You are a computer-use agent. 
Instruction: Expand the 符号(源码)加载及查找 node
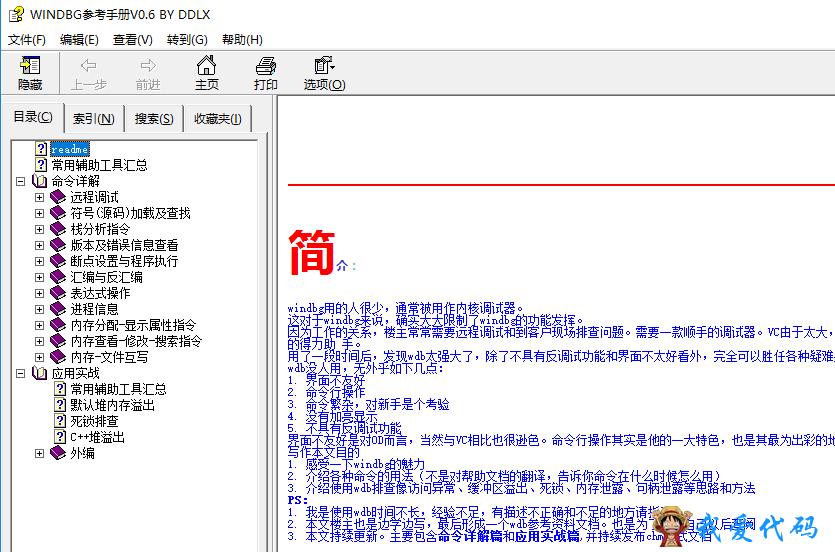39,213
